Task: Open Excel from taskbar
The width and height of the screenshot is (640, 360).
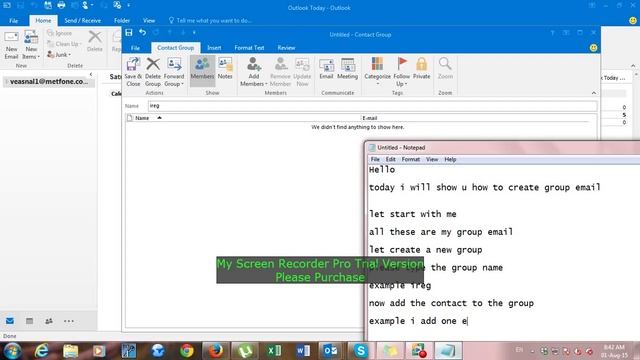Action: 274,351
